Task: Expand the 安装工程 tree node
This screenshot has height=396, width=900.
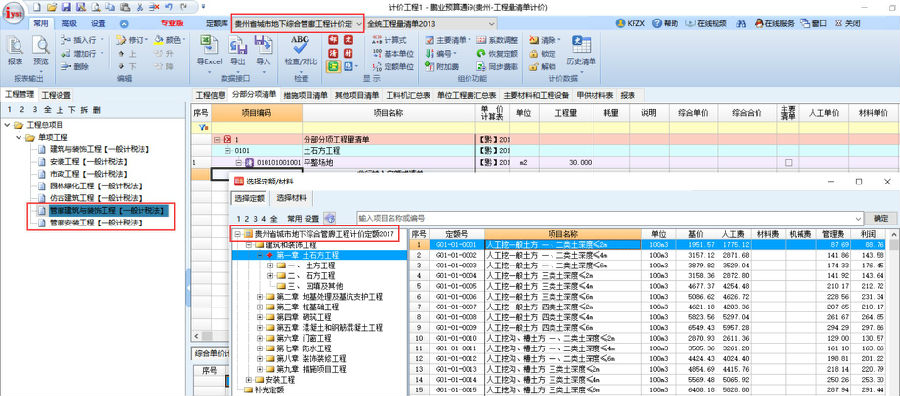Action: click(249, 379)
